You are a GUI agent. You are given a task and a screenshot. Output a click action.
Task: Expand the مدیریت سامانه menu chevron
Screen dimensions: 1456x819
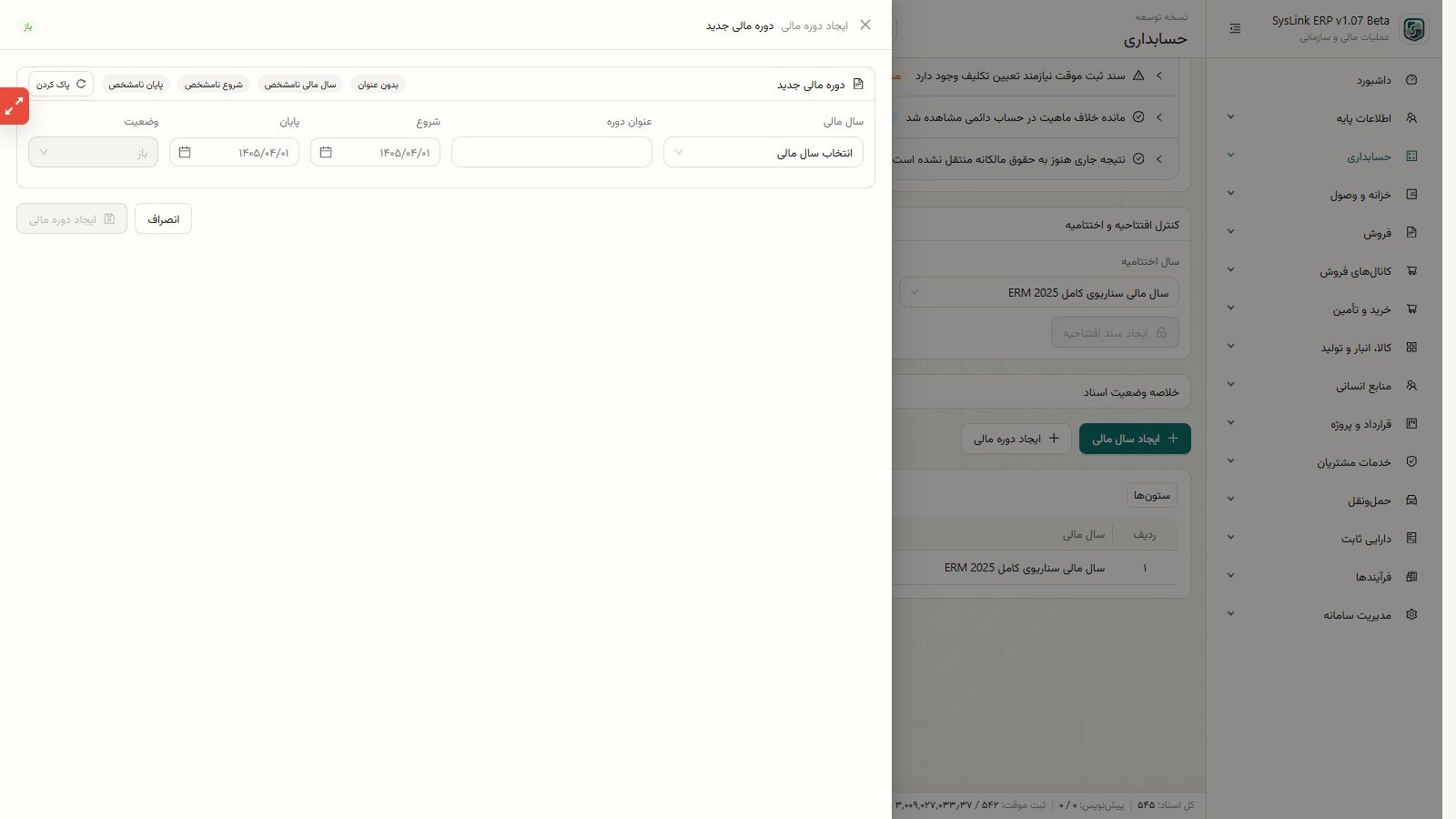click(1230, 614)
